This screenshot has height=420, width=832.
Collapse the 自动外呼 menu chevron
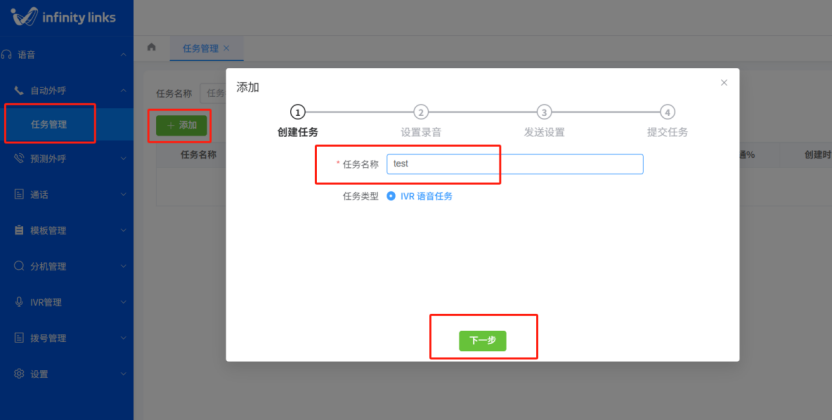click(123, 91)
